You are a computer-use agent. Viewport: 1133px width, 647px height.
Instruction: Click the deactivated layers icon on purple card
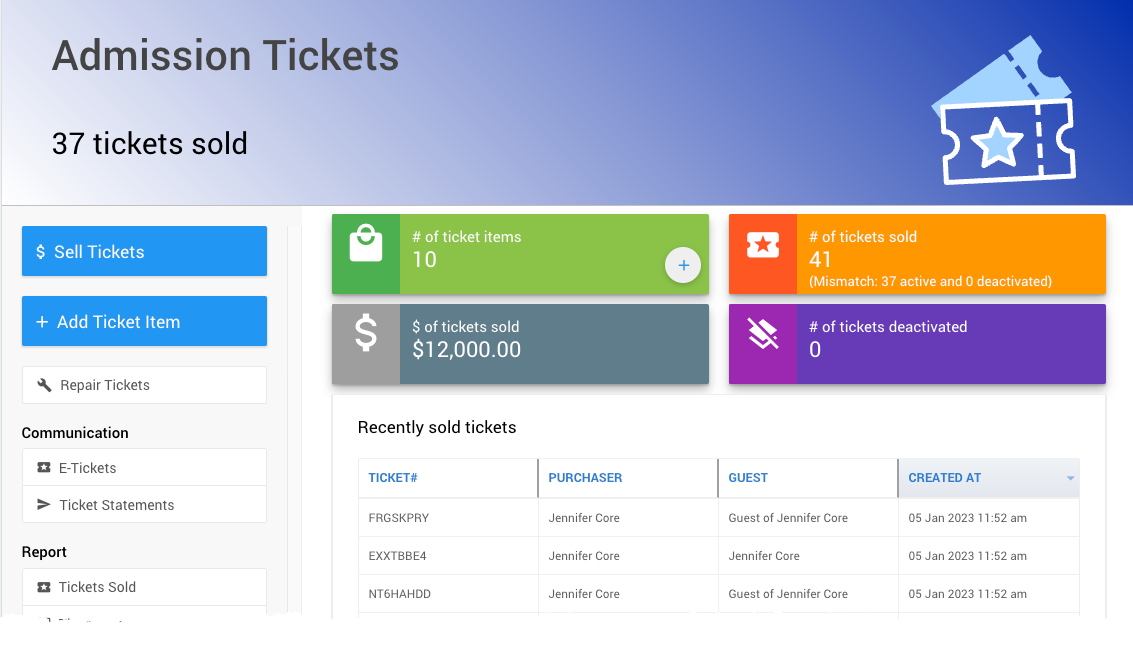point(763,333)
